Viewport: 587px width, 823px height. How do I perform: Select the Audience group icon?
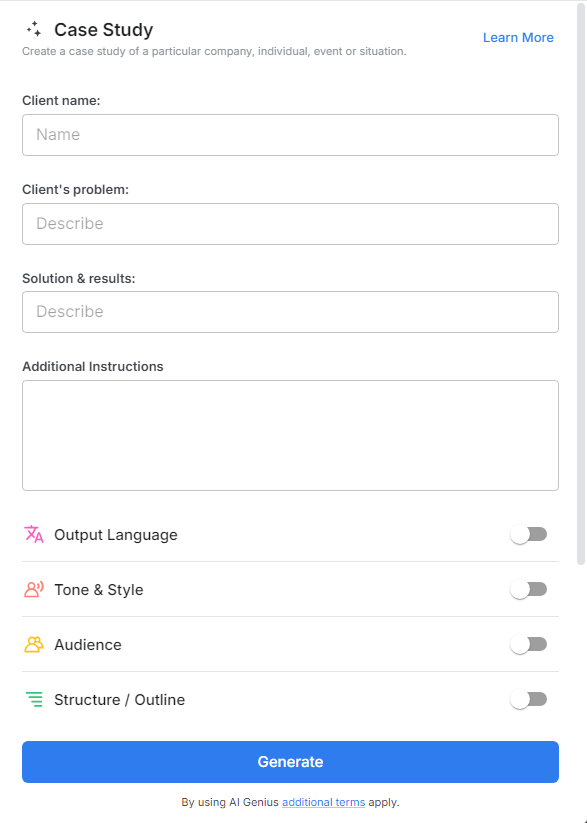pos(33,644)
